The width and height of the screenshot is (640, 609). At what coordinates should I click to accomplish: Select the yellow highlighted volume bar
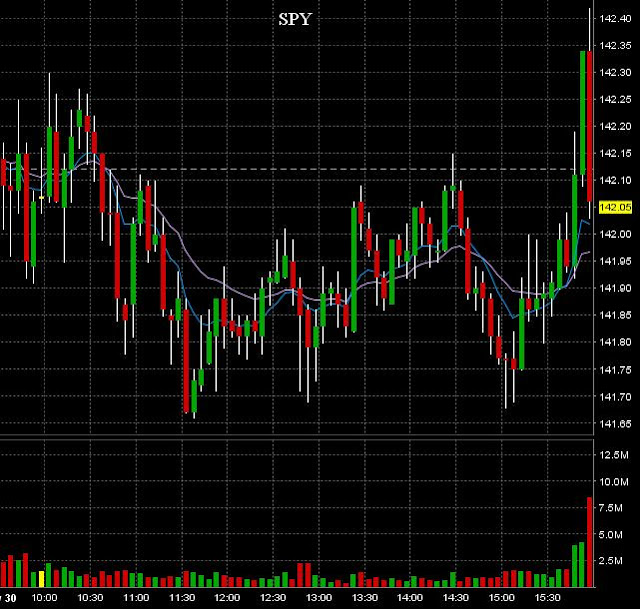click(41, 579)
